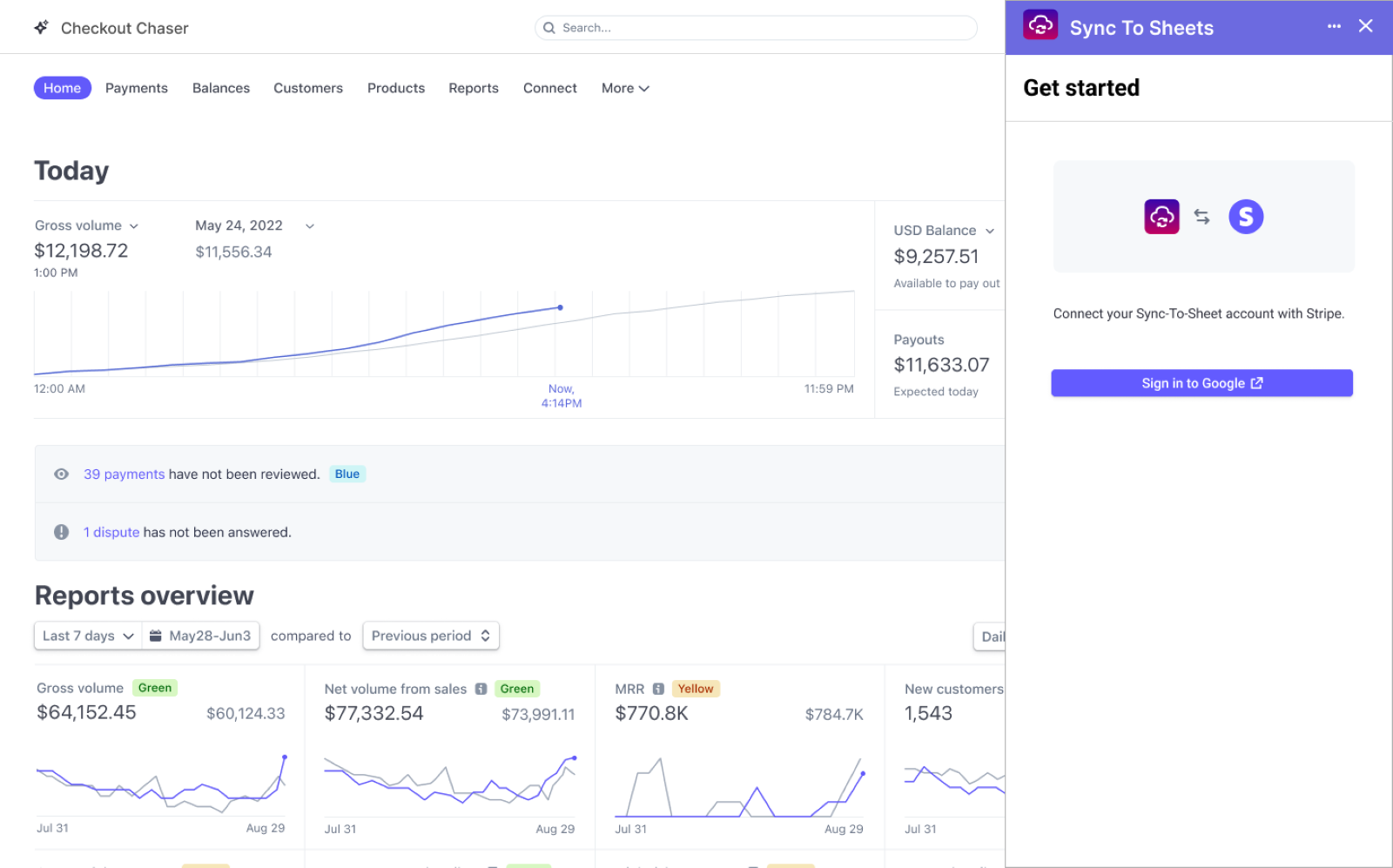
Task: Click the May28-Jun3 date range button
Action: [201, 636]
